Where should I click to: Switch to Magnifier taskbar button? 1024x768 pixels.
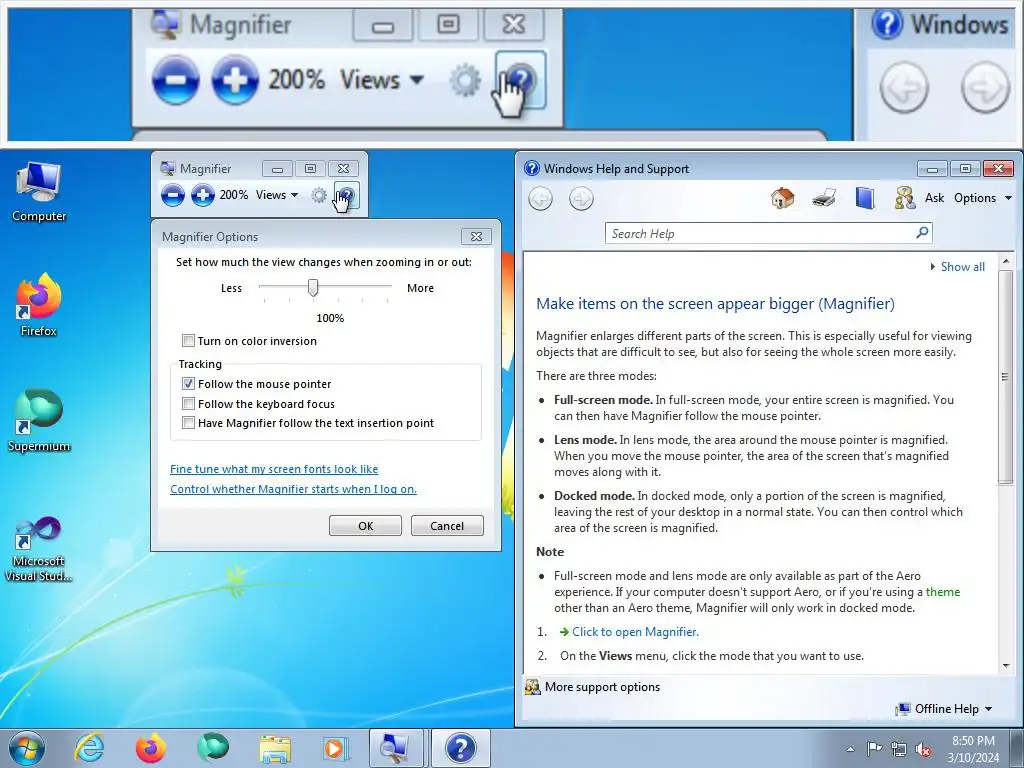click(398, 748)
